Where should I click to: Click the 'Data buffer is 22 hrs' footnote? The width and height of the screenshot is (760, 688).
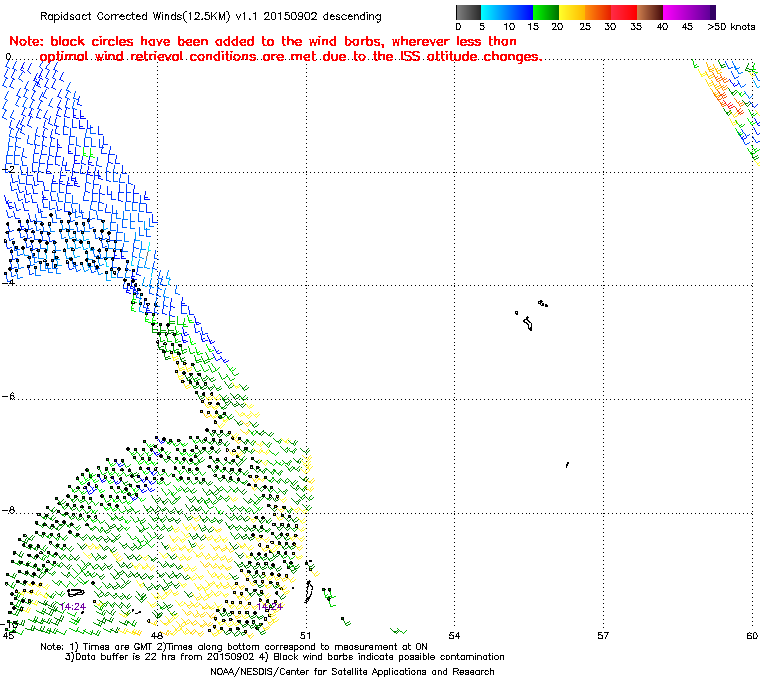pos(284,656)
